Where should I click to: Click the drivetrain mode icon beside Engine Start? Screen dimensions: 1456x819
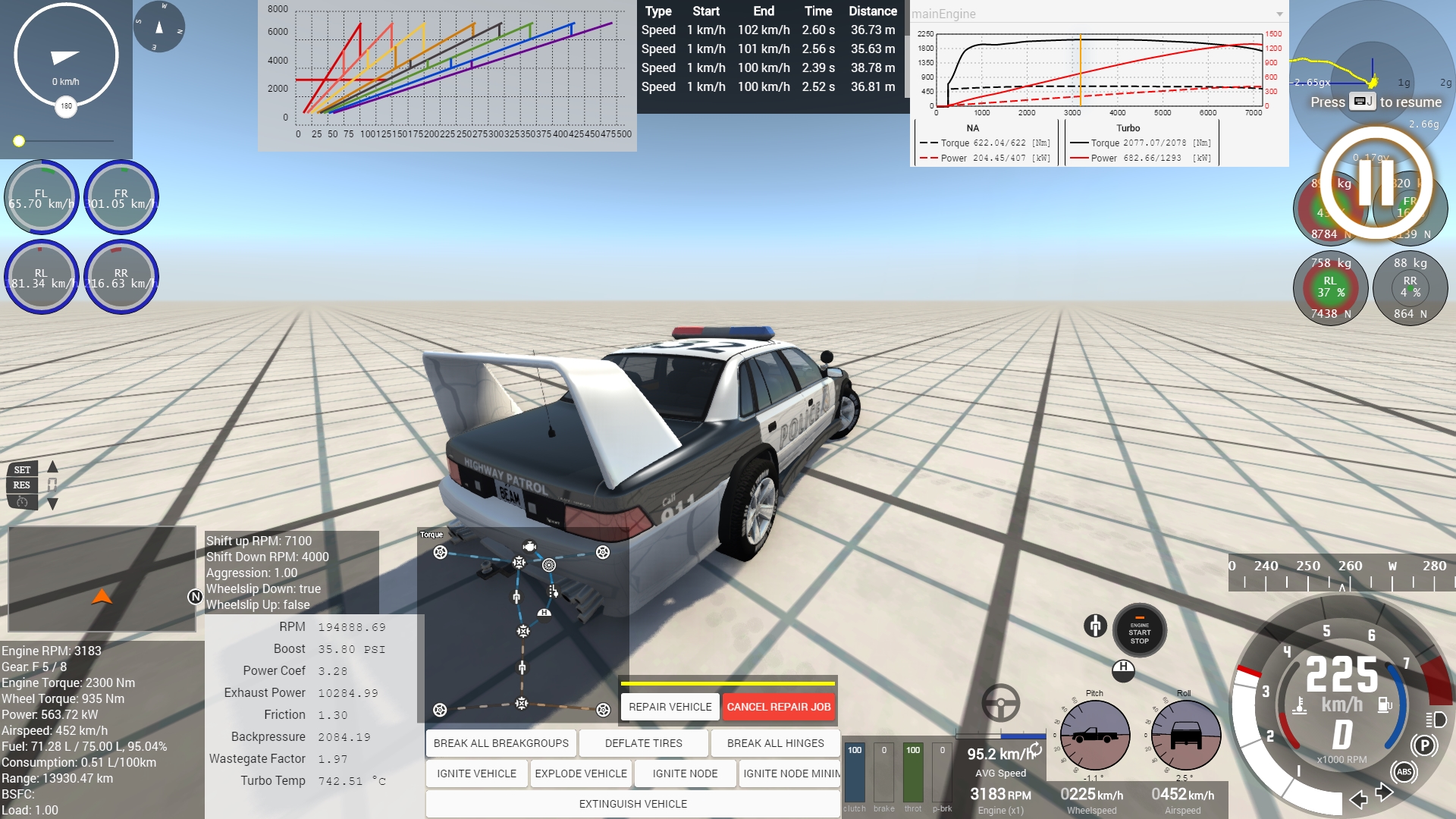tap(1094, 626)
